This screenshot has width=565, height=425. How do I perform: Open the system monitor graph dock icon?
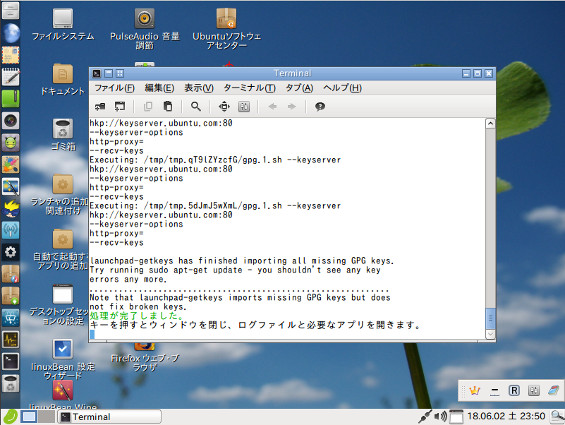(10, 340)
